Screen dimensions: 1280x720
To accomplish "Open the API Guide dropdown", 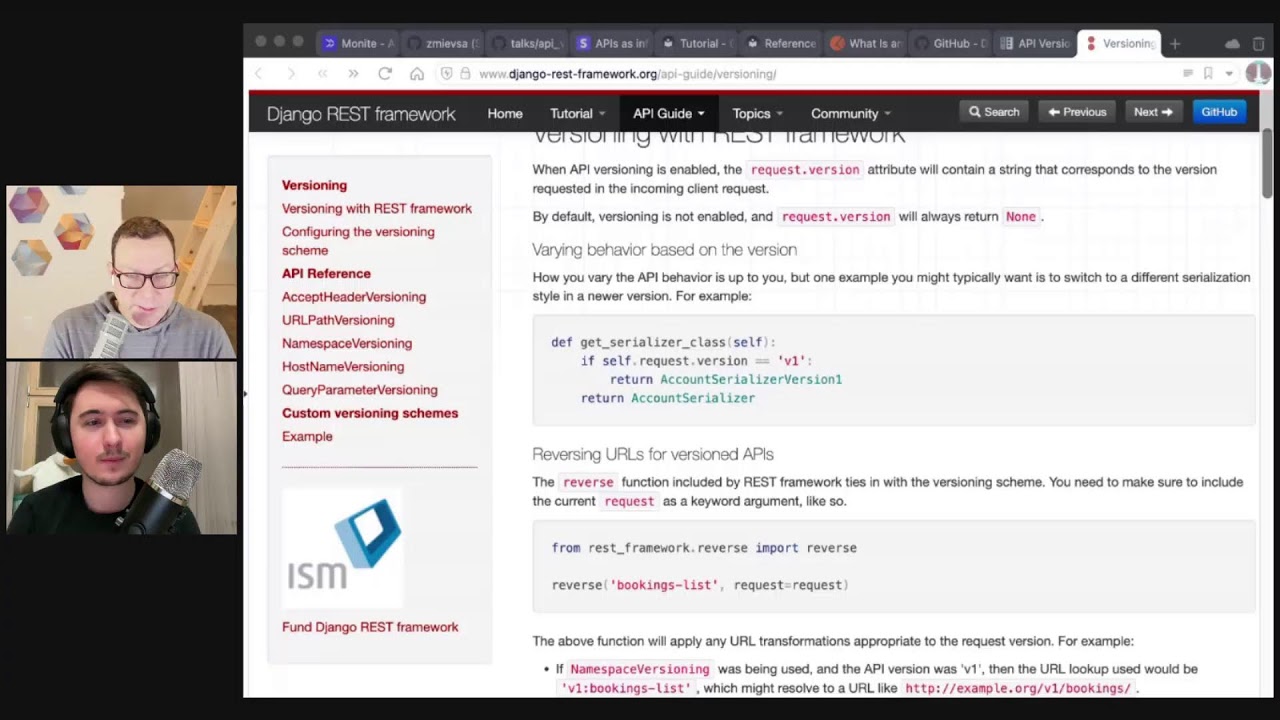I will (x=668, y=113).
